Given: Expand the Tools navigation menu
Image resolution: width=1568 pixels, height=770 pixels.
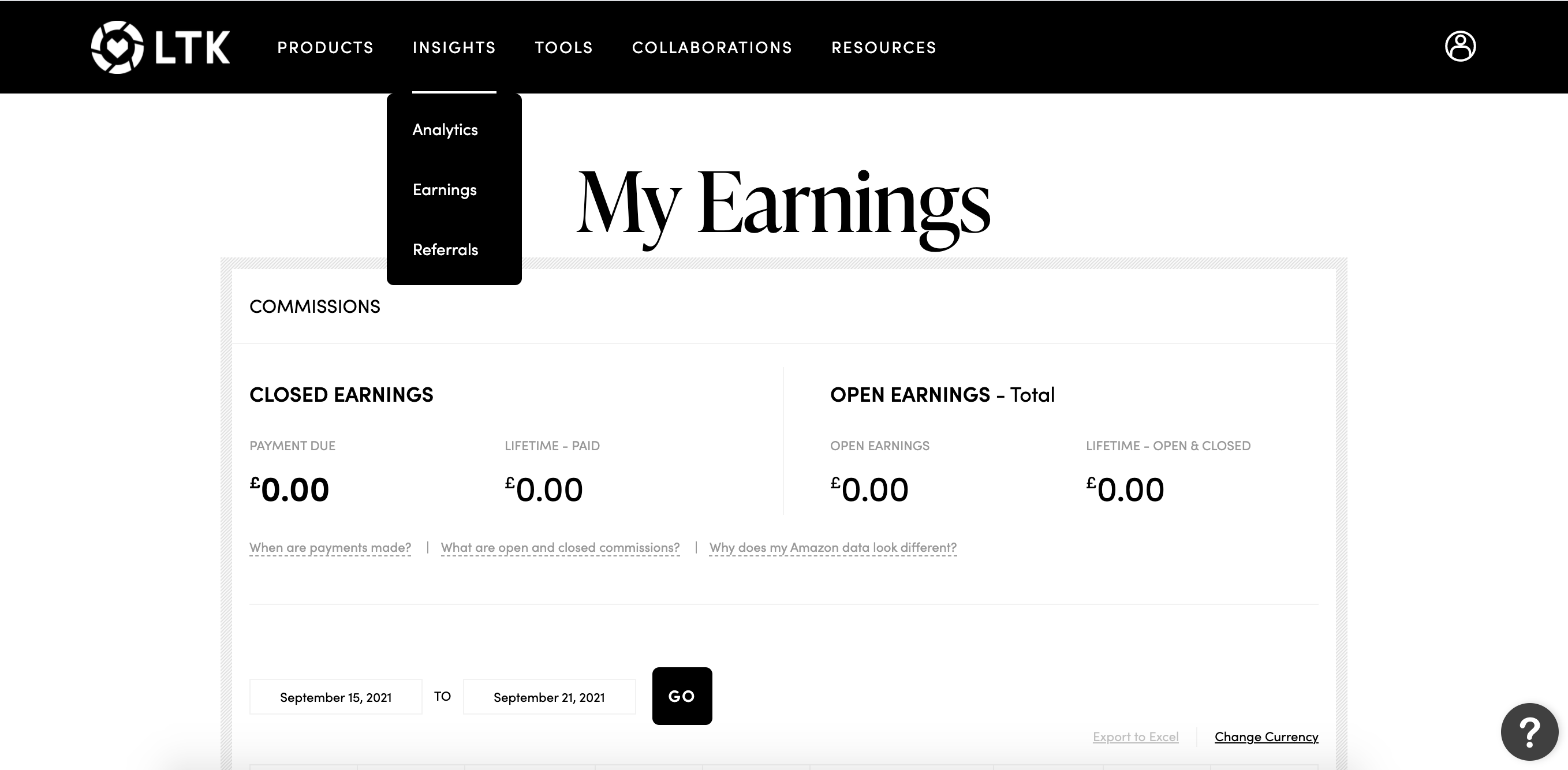Looking at the screenshot, I should [x=563, y=47].
